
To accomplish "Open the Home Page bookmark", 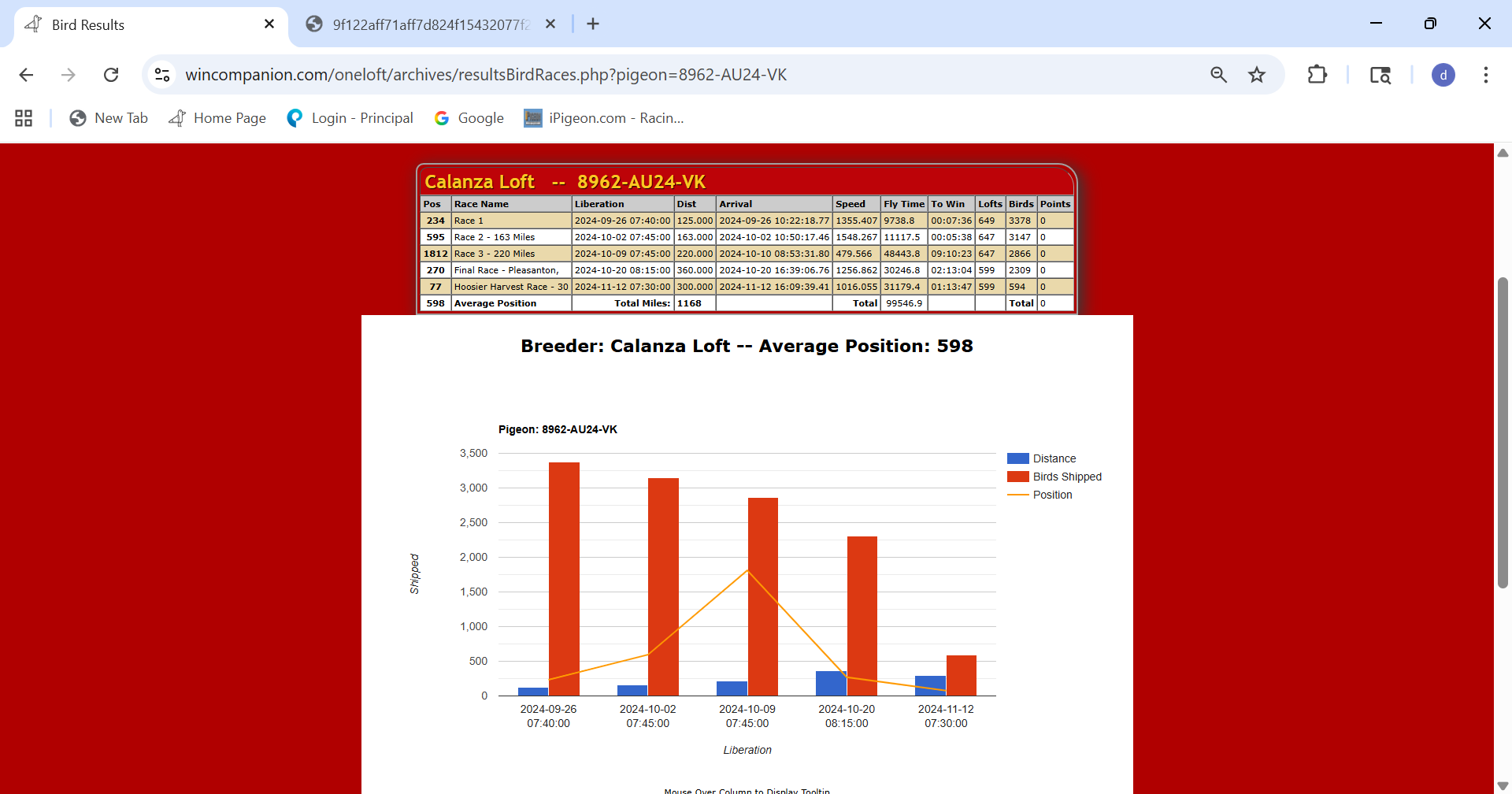I will point(217,118).
